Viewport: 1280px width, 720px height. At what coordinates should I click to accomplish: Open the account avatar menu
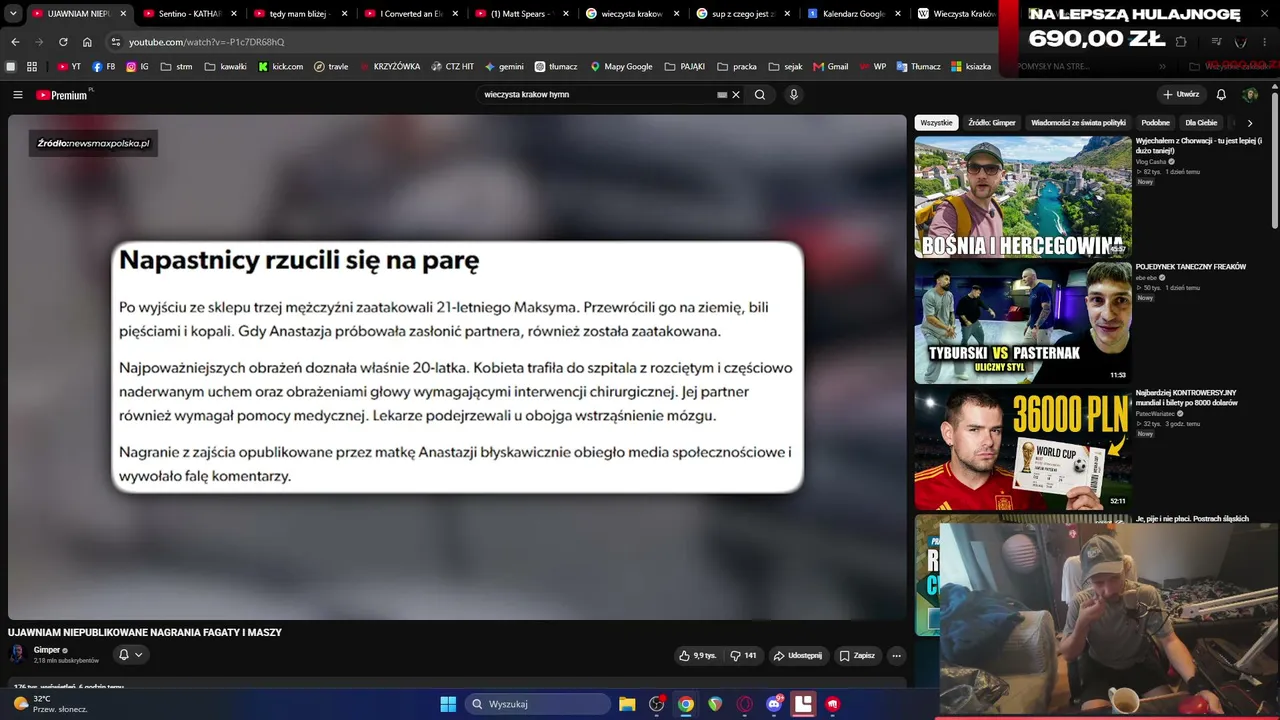(1250, 95)
